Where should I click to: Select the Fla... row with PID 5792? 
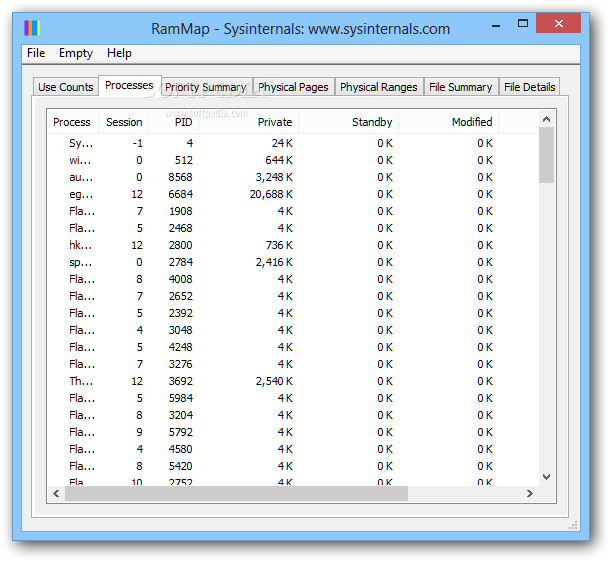click(x=293, y=432)
